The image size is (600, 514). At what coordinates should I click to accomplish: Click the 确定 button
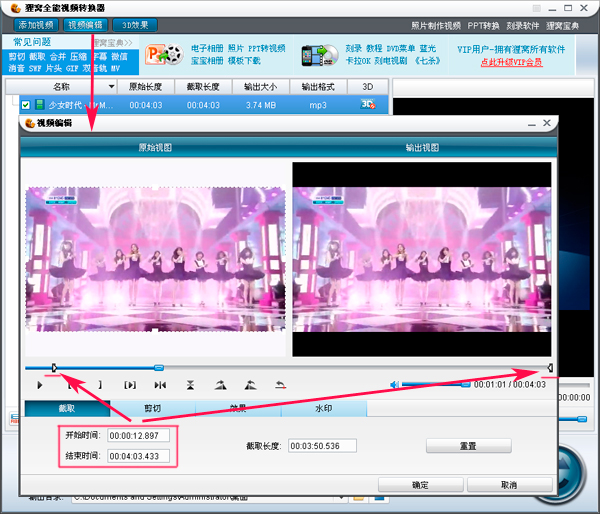[x=421, y=485]
